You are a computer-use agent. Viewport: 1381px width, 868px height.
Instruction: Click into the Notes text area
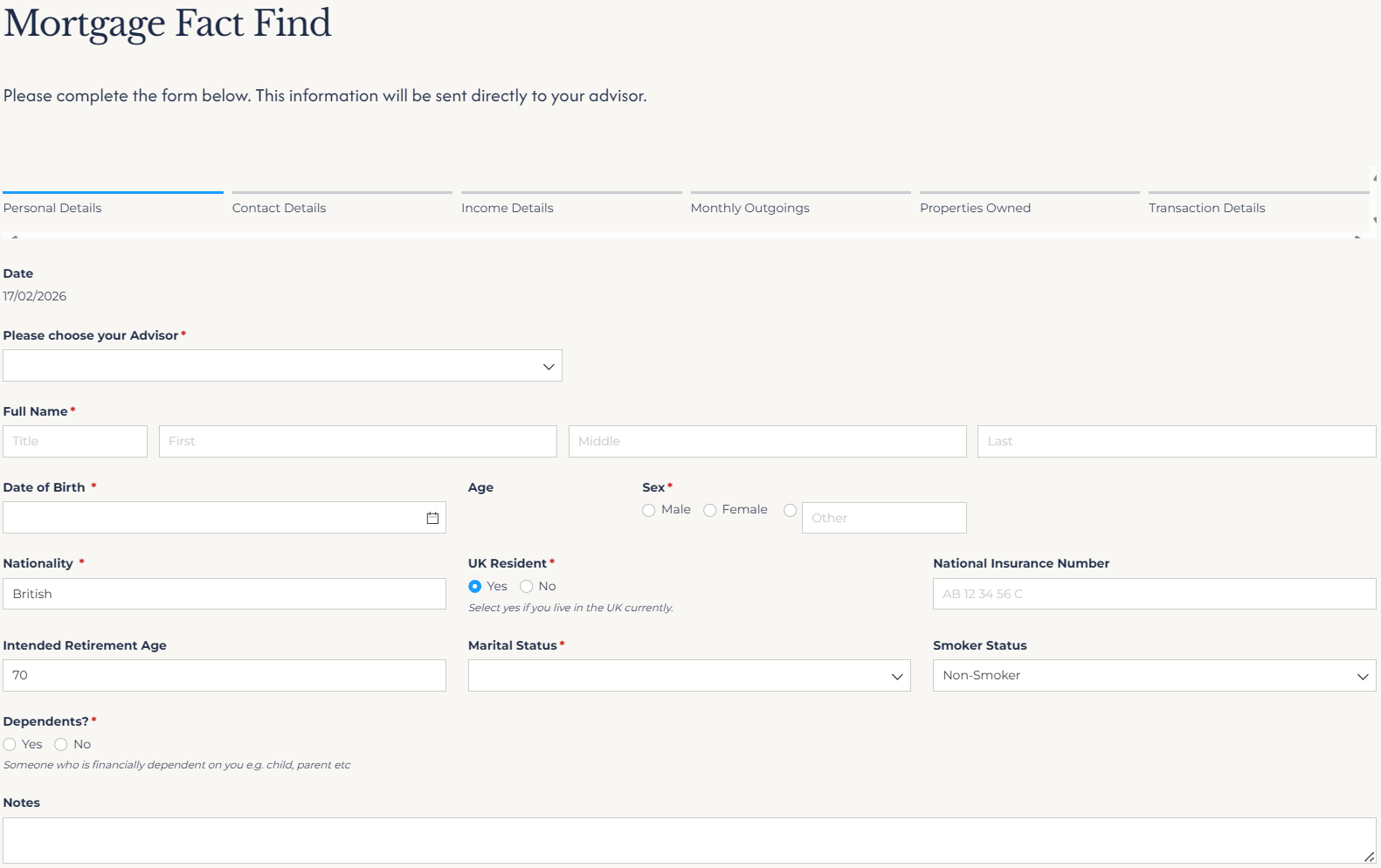point(689,841)
